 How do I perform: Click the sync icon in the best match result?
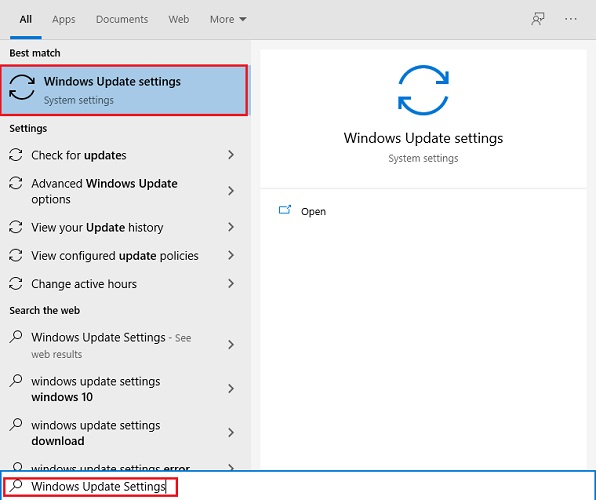tap(22, 87)
